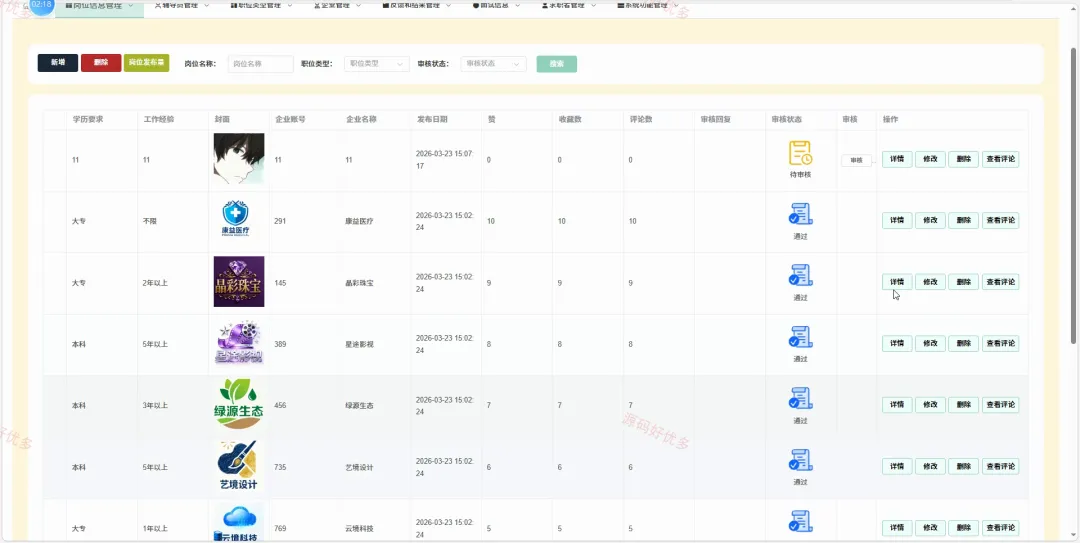Click the 待审核 status icon in first row
The image size is (1080, 543).
[x=800, y=153]
